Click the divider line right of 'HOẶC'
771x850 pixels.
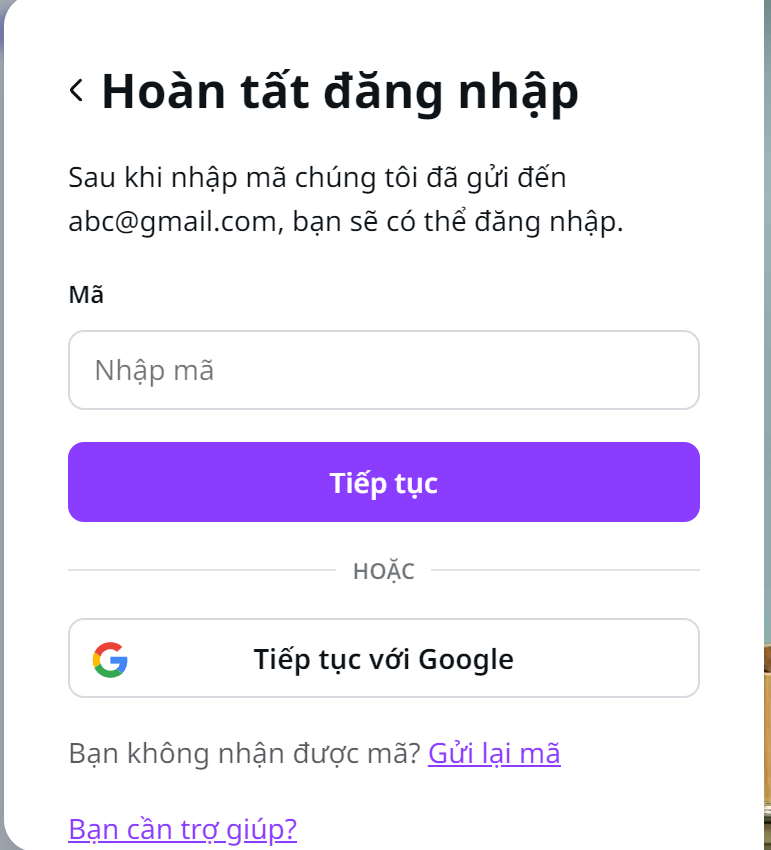coord(565,570)
